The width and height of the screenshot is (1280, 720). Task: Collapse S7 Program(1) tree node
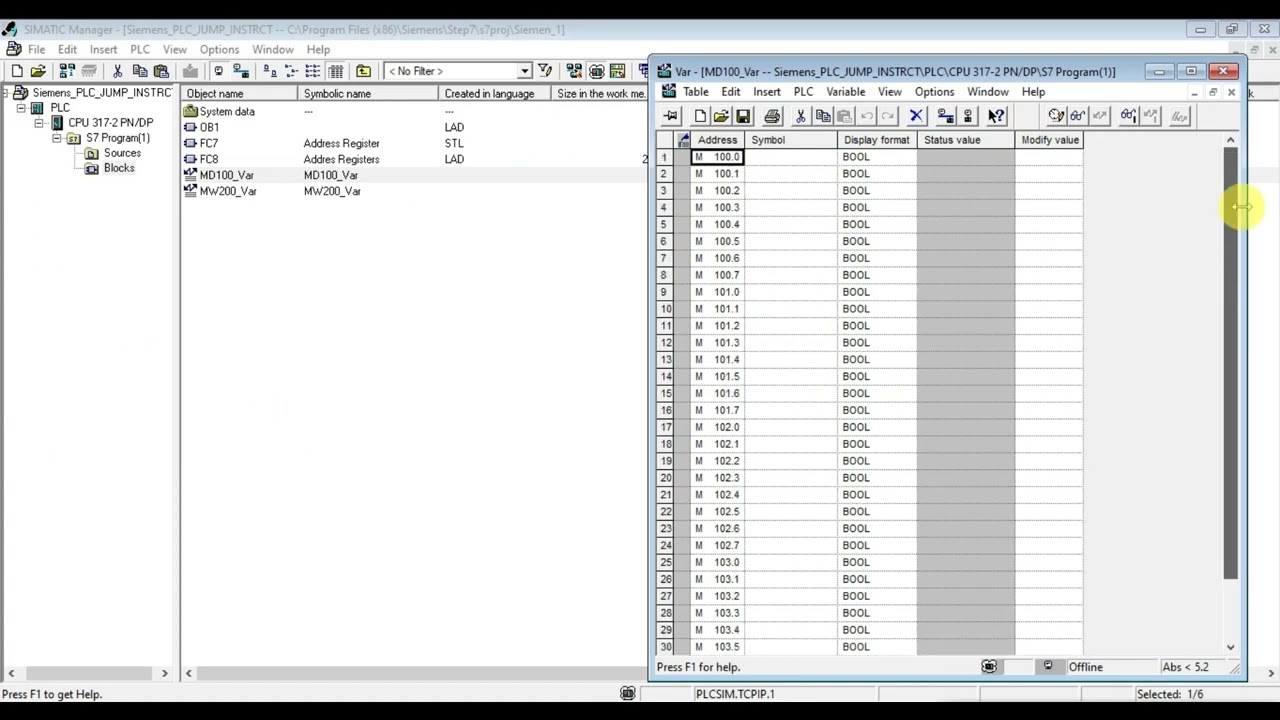click(57, 138)
